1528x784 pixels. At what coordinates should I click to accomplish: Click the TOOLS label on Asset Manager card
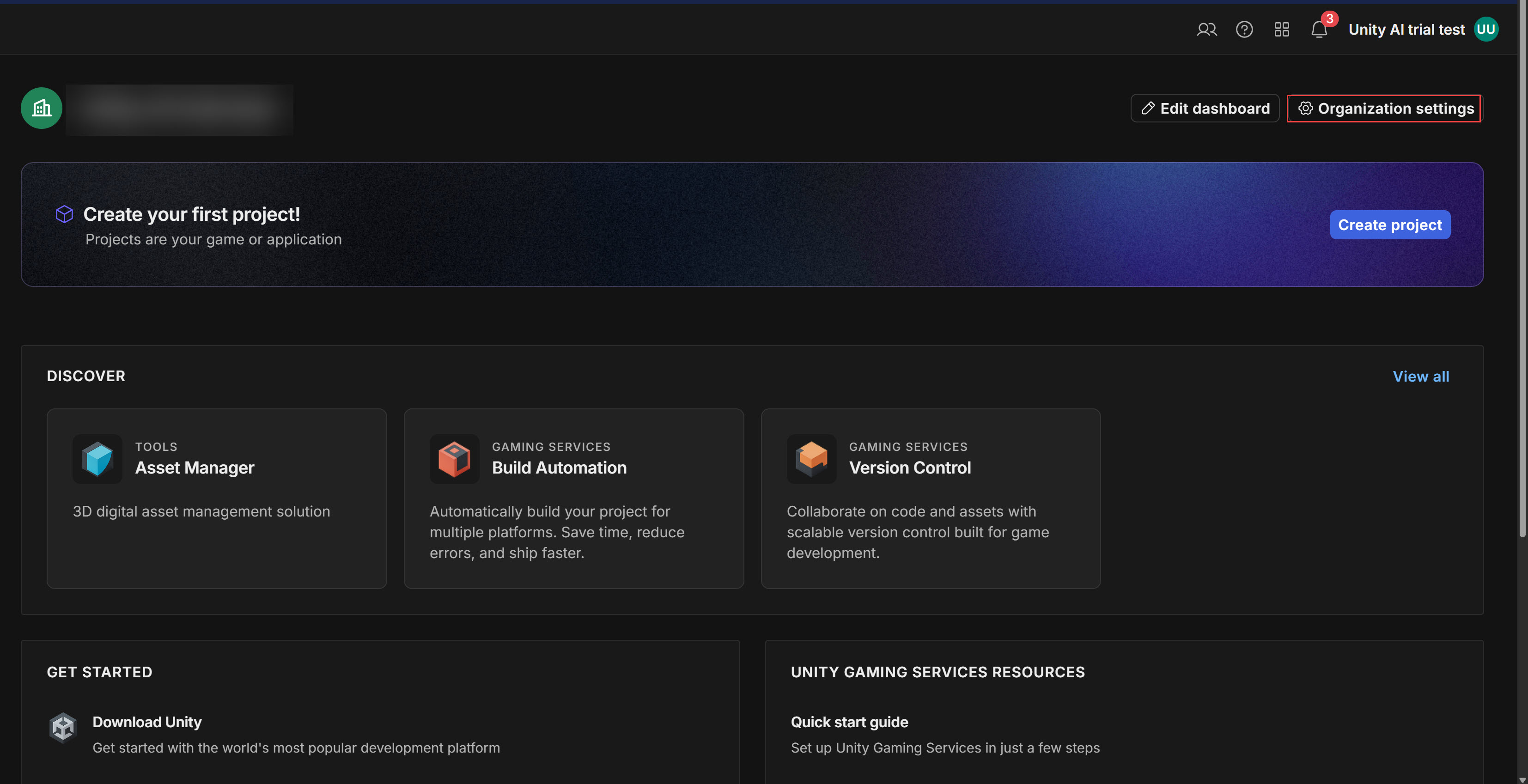[156, 447]
